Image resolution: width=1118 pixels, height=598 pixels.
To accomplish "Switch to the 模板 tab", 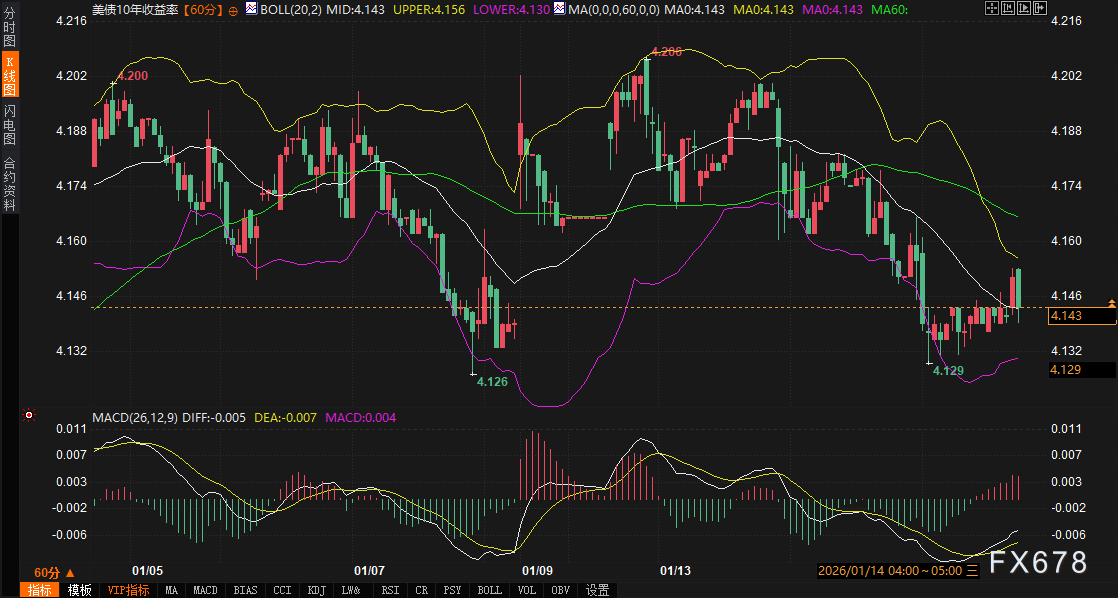I will click(79, 590).
